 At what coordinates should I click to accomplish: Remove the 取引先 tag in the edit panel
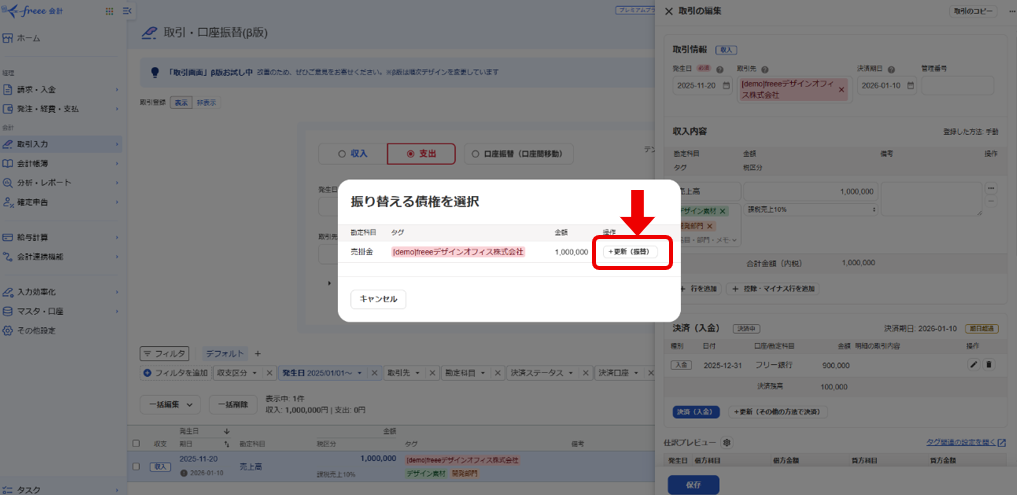pos(841,90)
